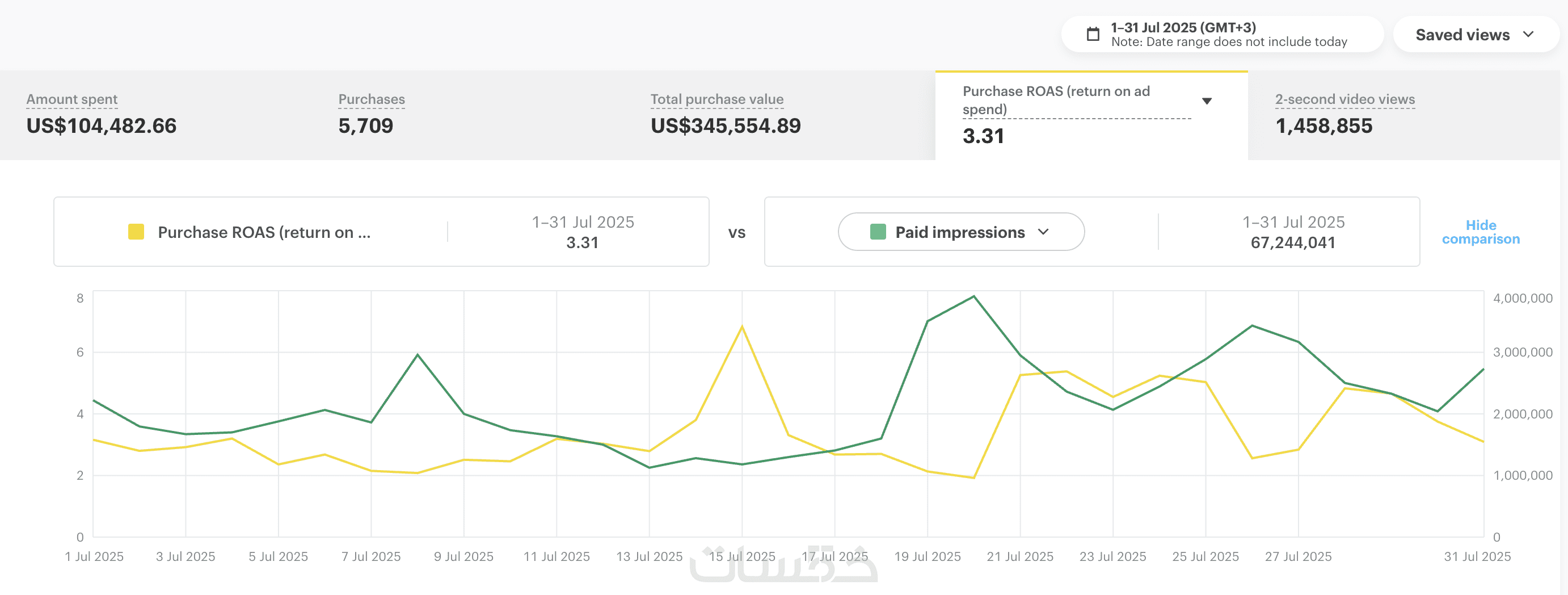The image size is (1568, 595).
Task: Expand the Purchase ROAS metric selector arrow
Action: click(x=1207, y=101)
